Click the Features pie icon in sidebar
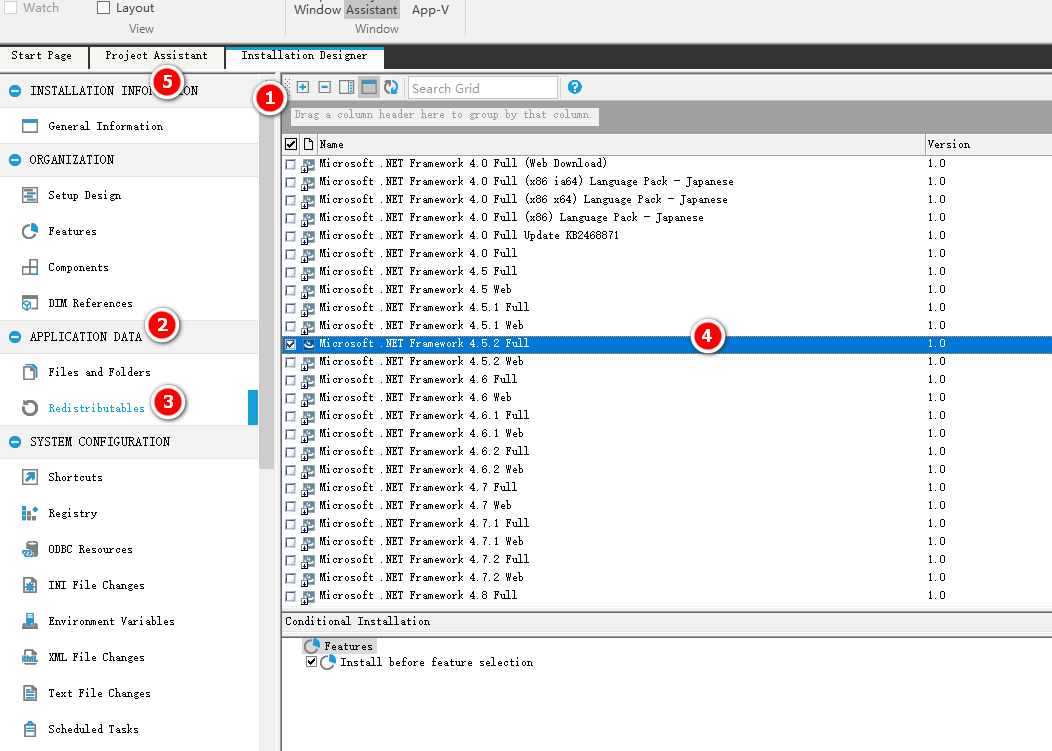Viewport: 1052px width, 751px height. pyautogui.click(x=30, y=232)
